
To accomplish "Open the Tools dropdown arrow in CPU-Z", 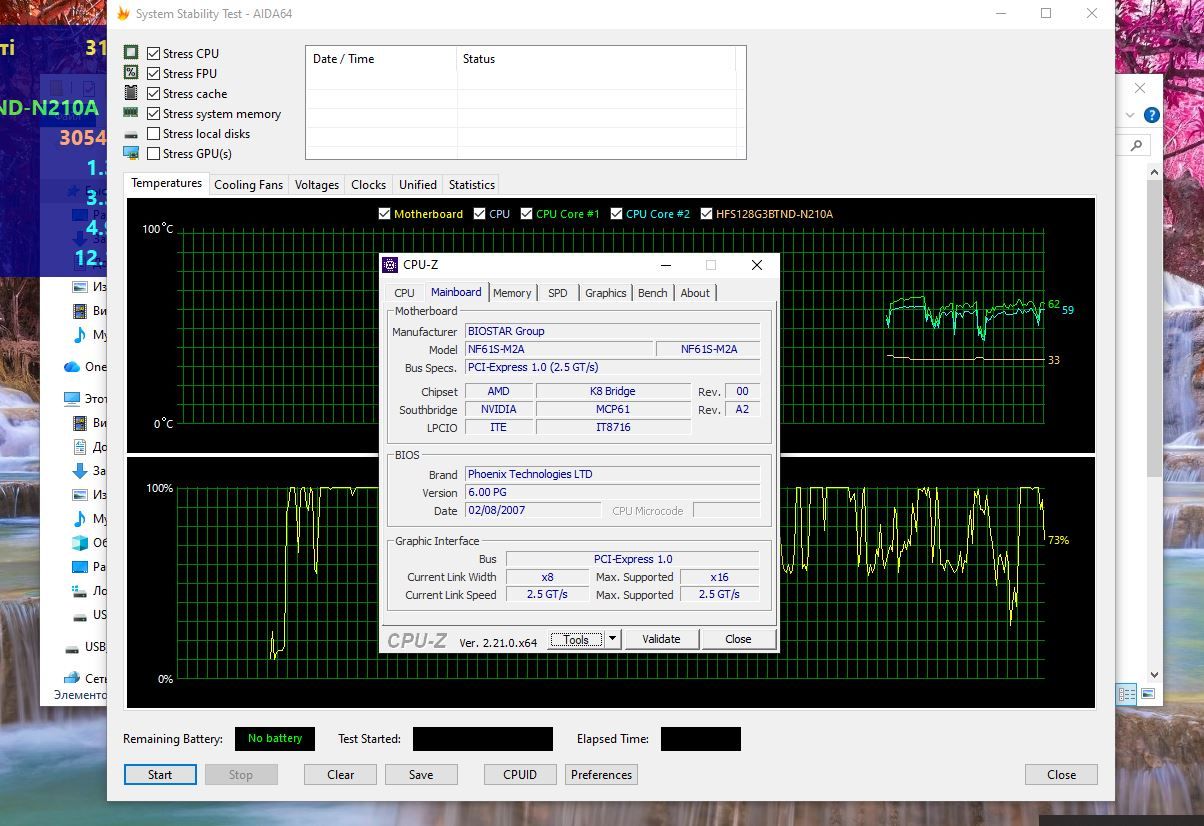I will click(613, 639).
